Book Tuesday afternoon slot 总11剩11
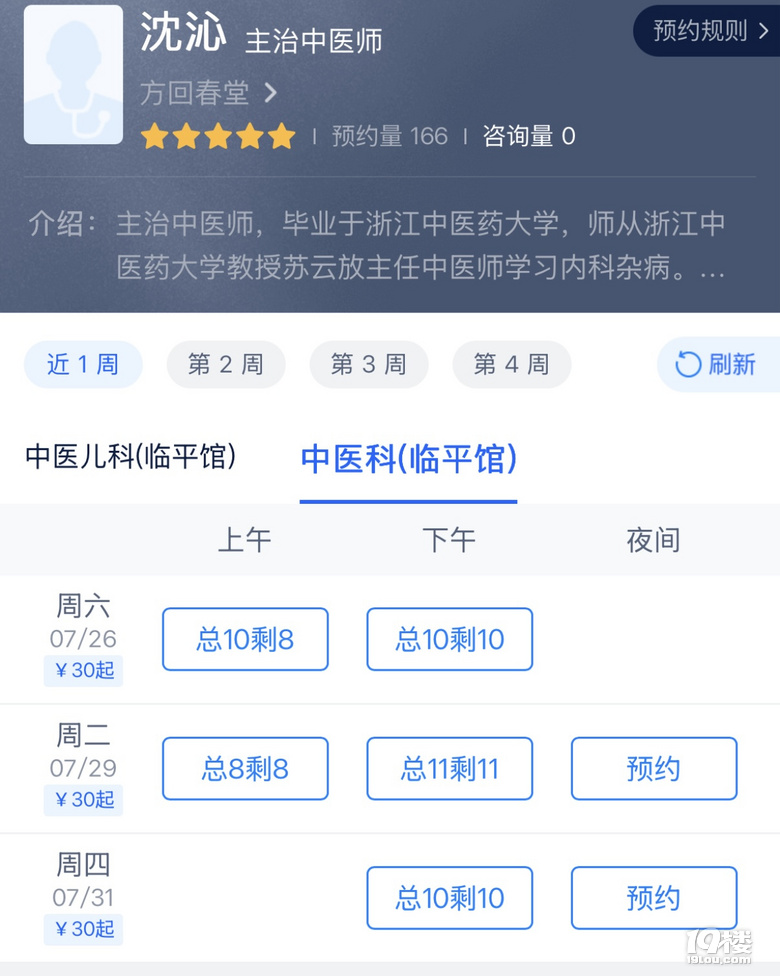 [x=449, y=769]
